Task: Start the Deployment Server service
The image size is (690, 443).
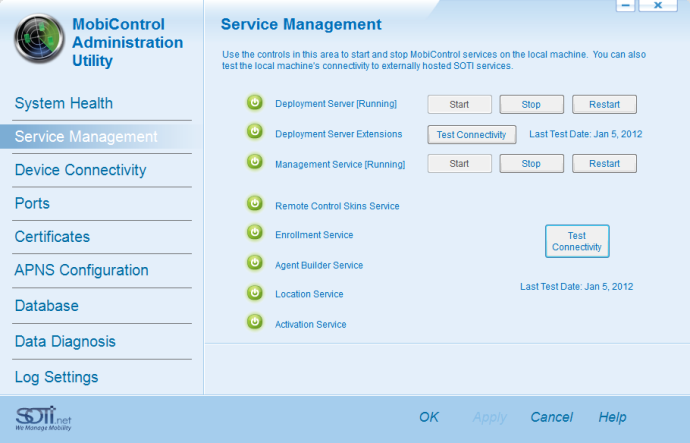Action: click(460, 104)
